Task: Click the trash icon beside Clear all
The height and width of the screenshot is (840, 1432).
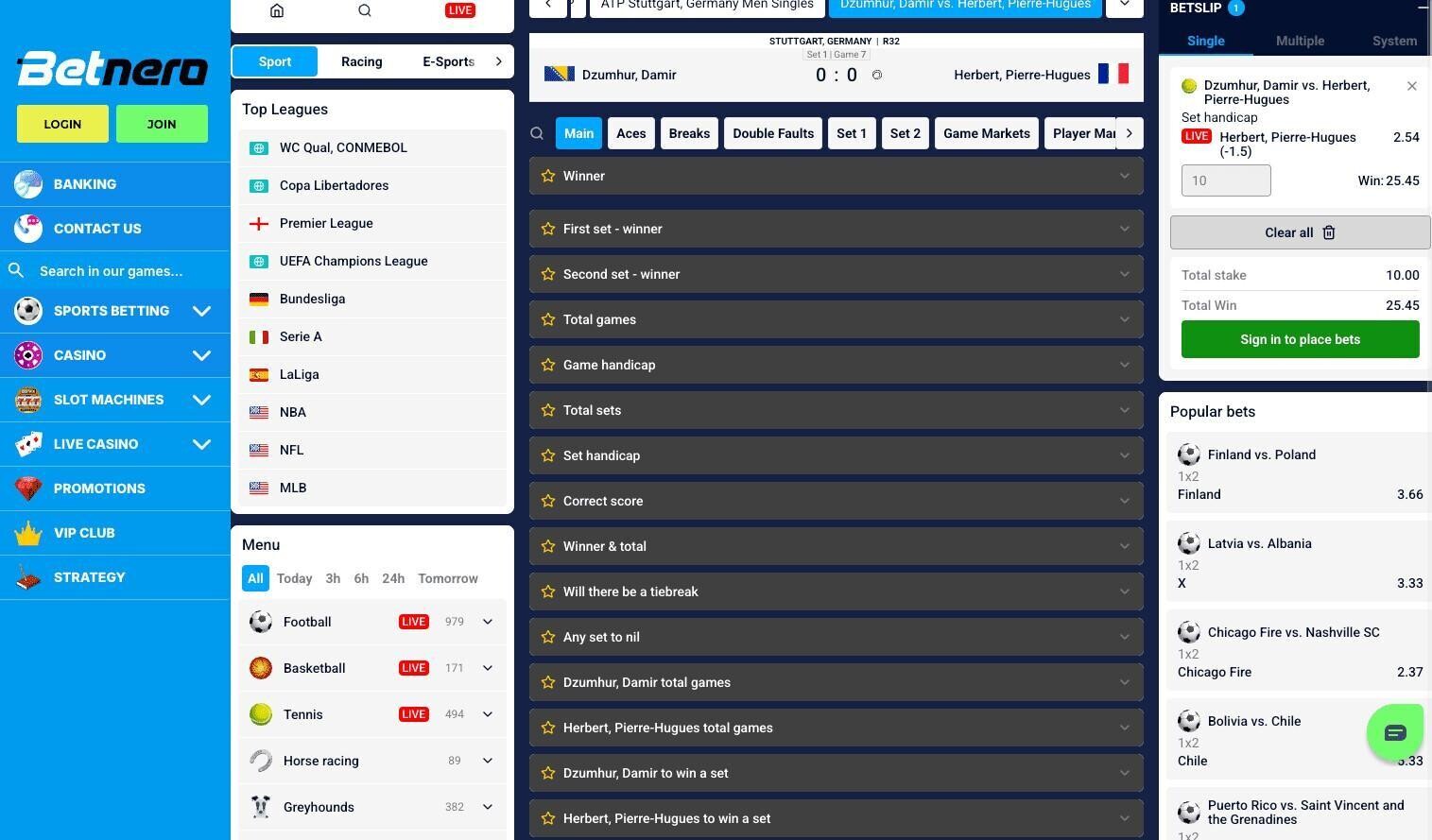Action: coord(1328,232)
